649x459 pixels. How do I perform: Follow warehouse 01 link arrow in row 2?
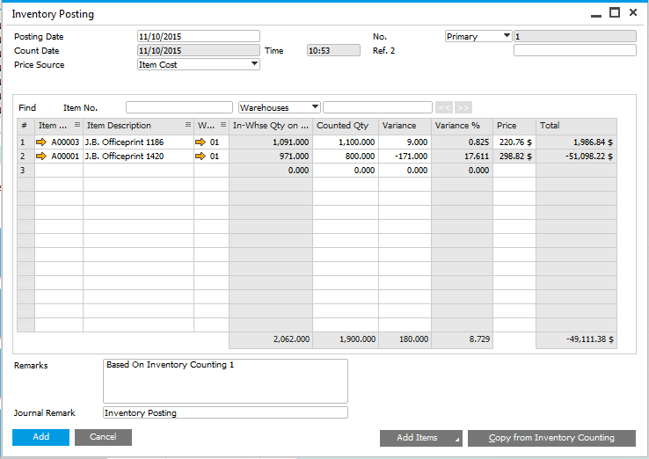pyautogui.click(x=200, y=156)
